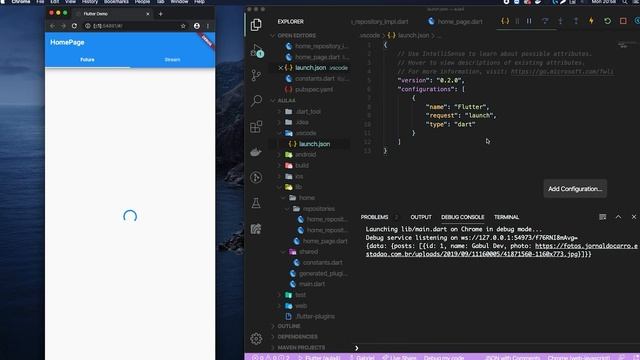
Task: Open the Manage gear icon
Action: 256,338
